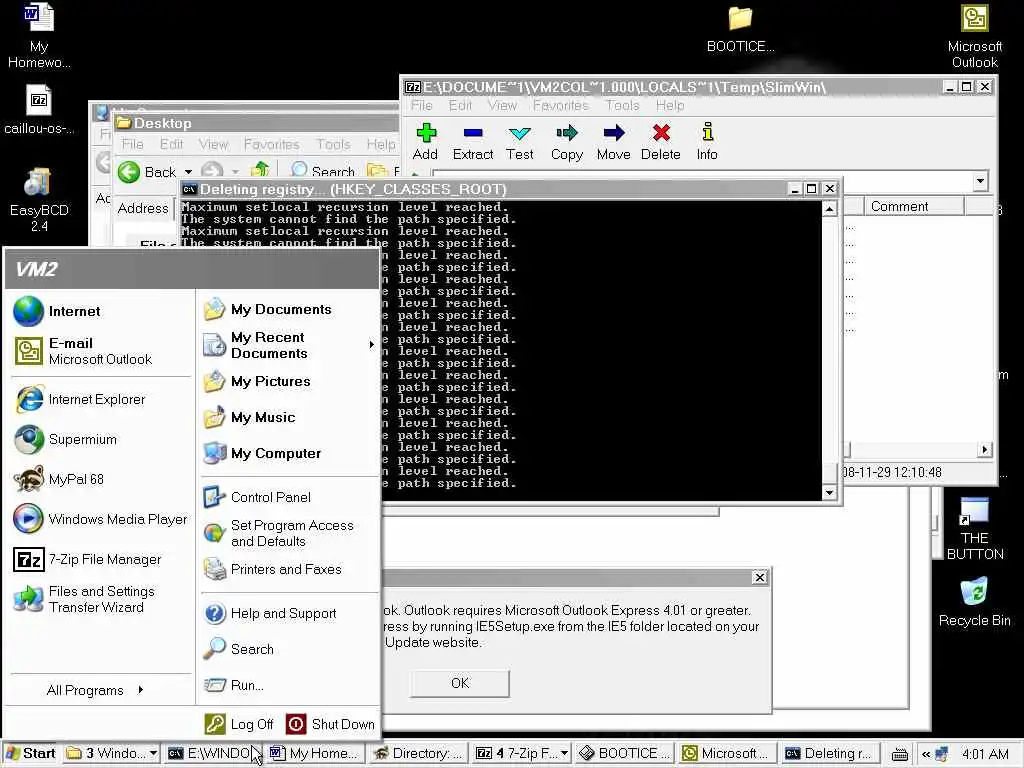Viewport: 1024px width, 768px height.
Task: Click Shut Down in Start menu
Action: 330,724
